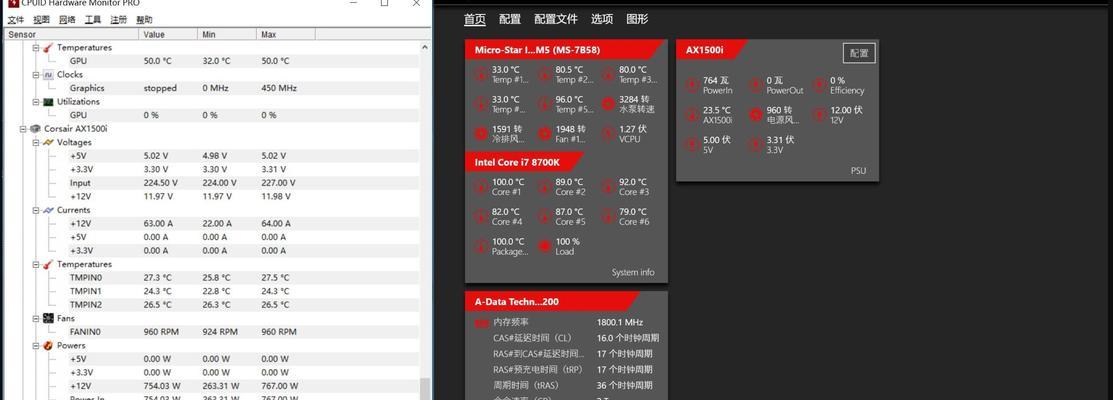The image size is (1113, 400).
Task: Open the 文件 menu in Hardware Monitor
Action: [x=16, y=20]
